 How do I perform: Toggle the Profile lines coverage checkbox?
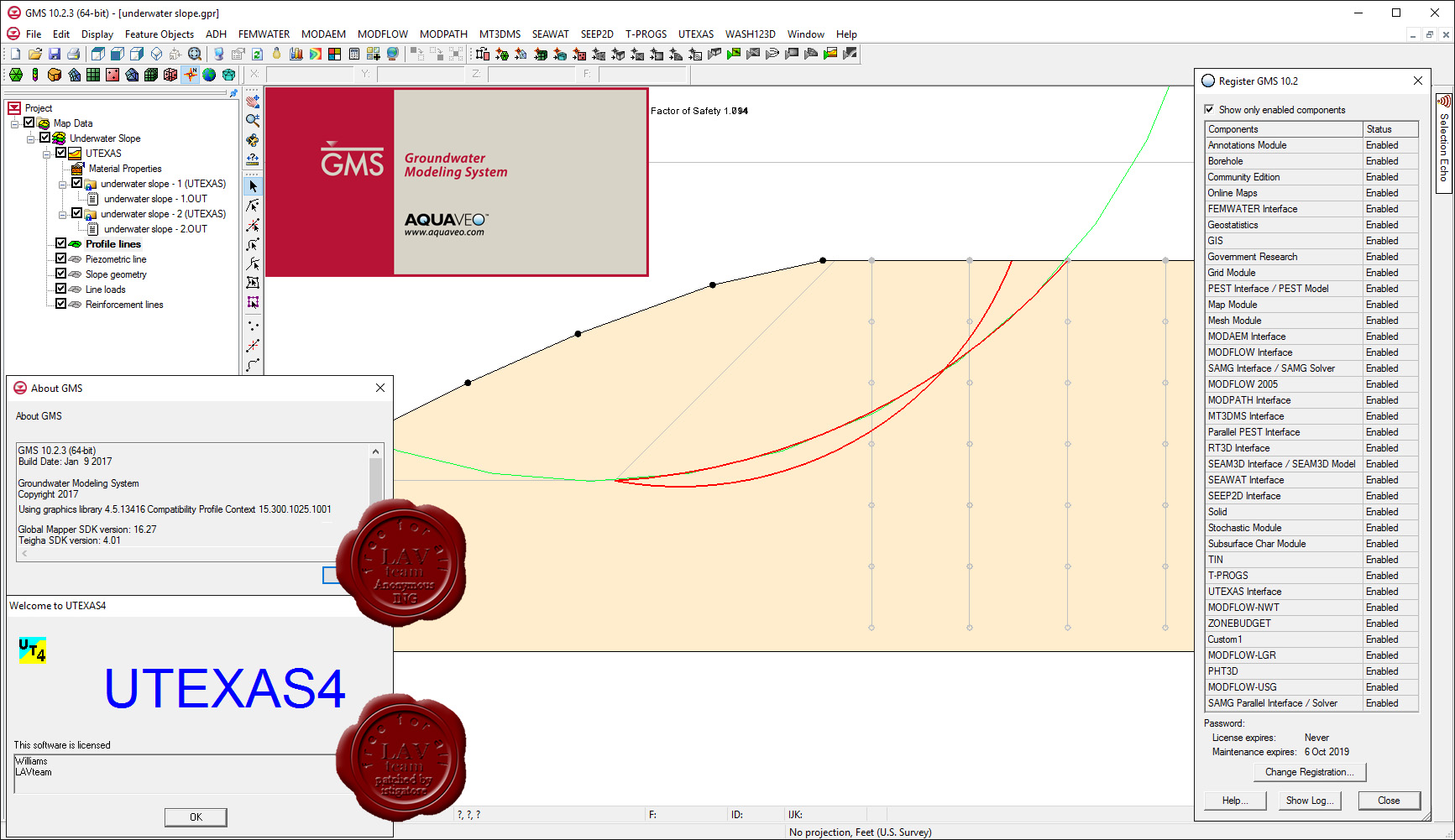click(61, 243)
